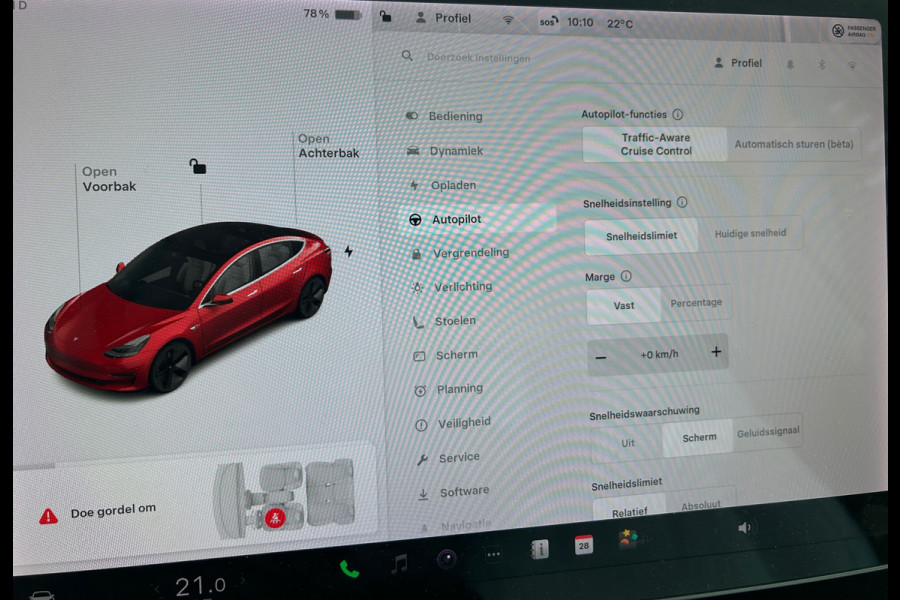Open the Service settings menu
Viewport: 900px width, 600px height.
(x=448, y=458)
